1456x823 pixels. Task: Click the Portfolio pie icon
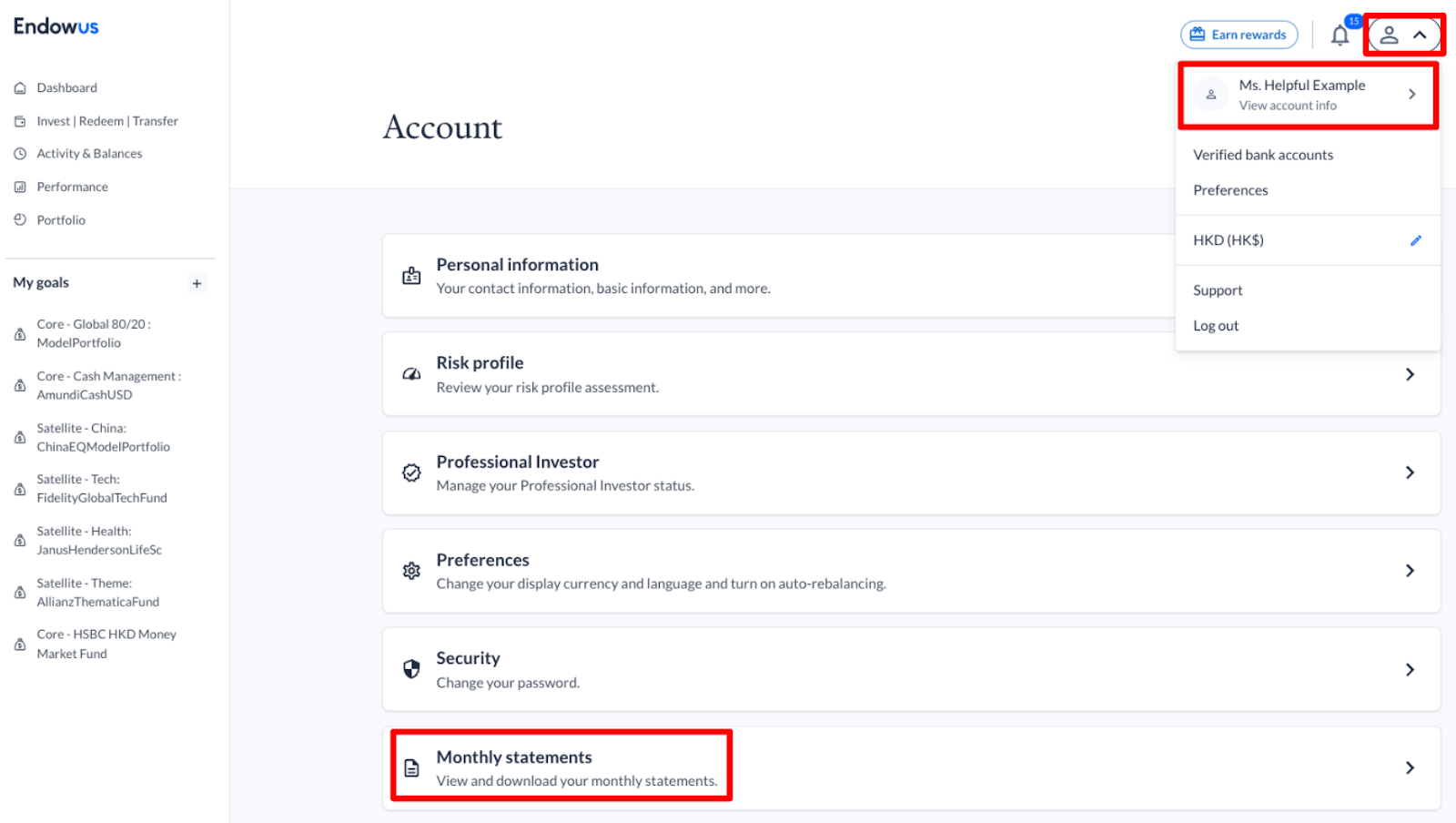(20, 219)
